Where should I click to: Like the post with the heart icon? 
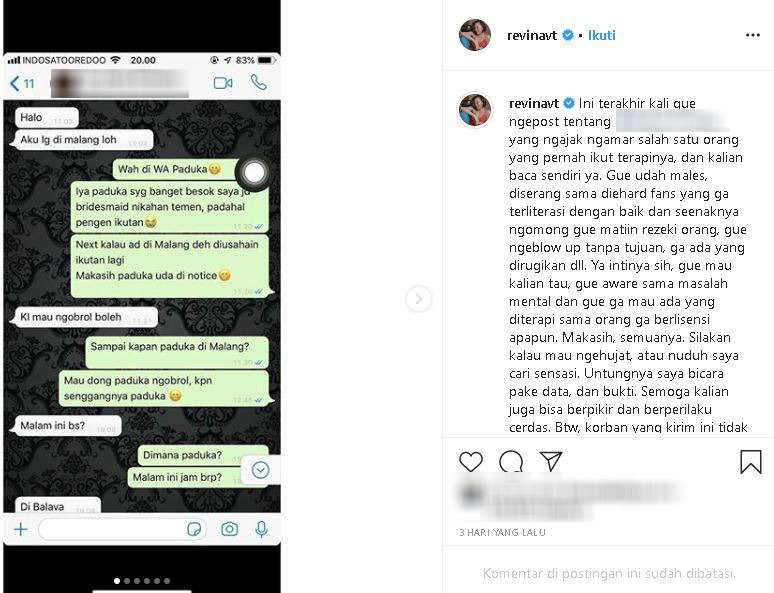click(x=470, y=462)
